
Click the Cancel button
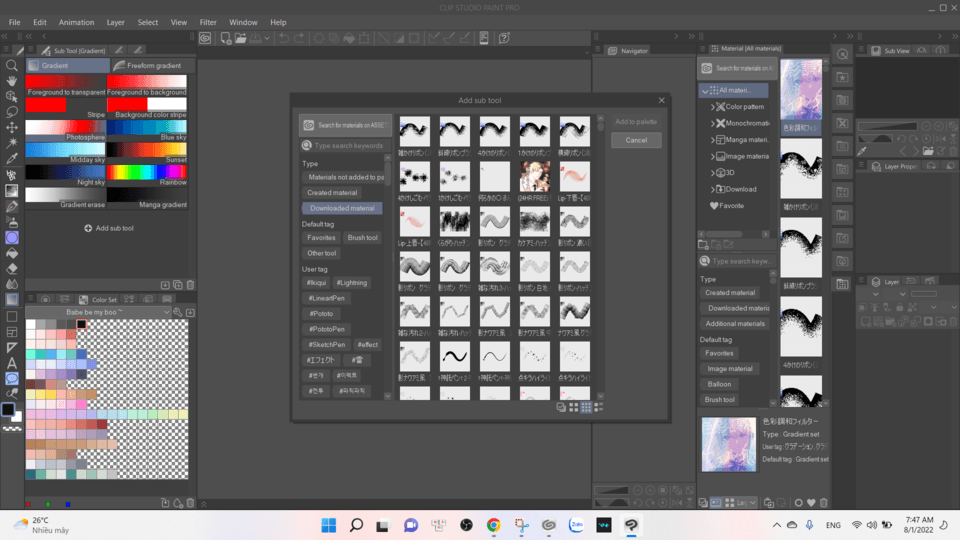[x=636, y=140]
